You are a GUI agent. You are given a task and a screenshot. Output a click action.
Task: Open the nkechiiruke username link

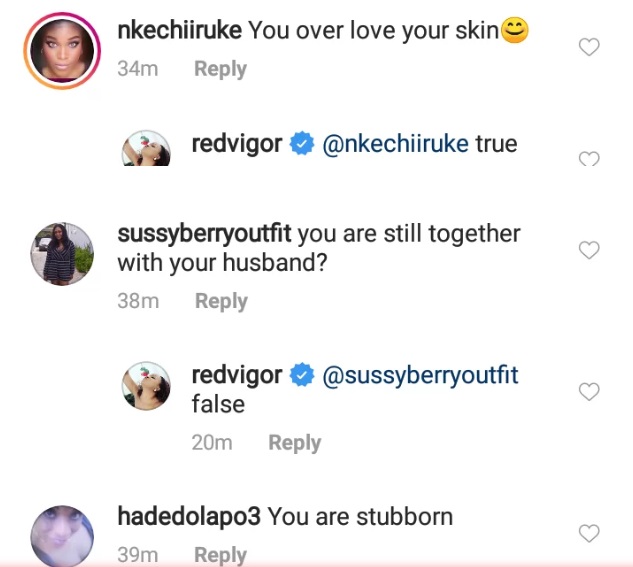coord(179,30)
